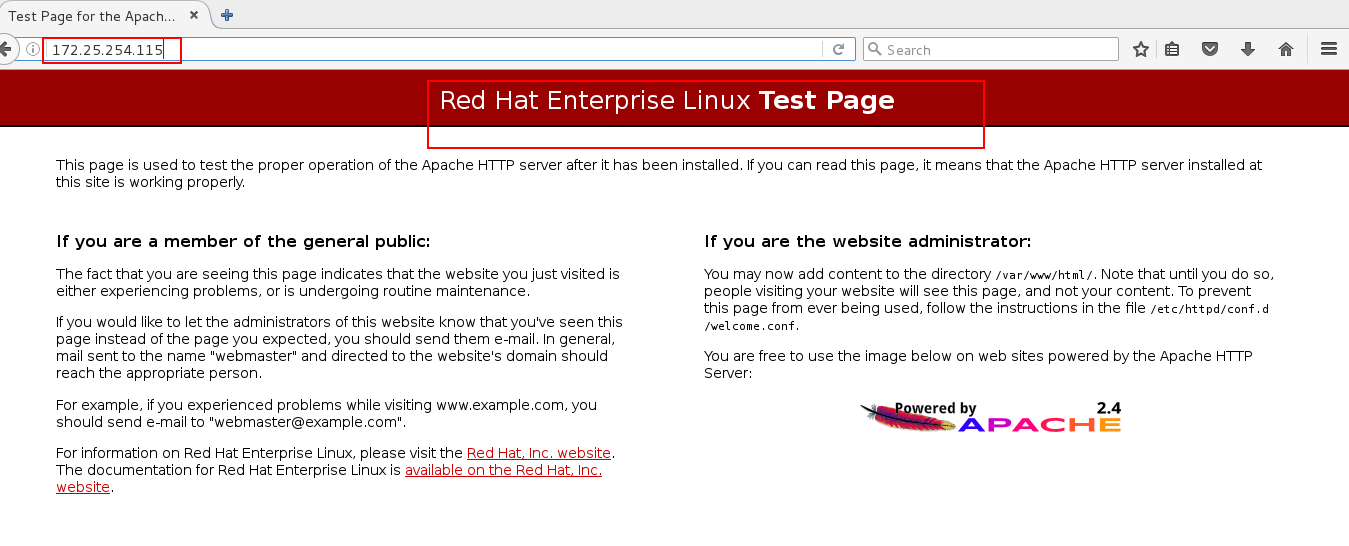Screen dimensions: 1349x546
Task: Reload the page with the refresh icon
Action: [838, 49]
